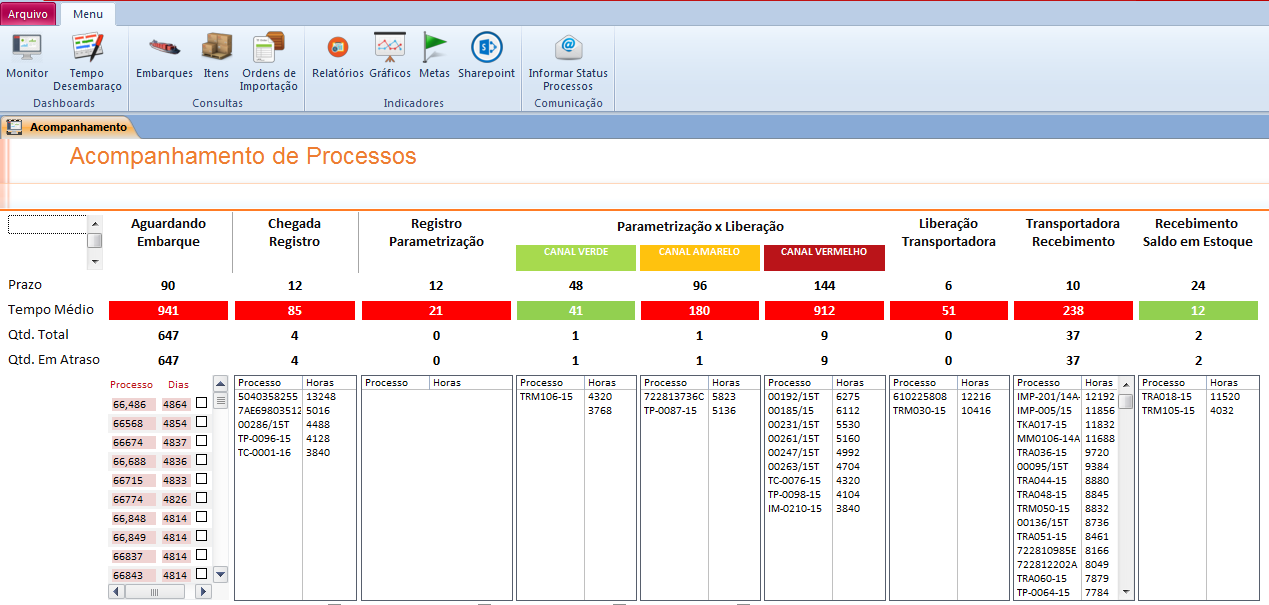Select the Menu ribbon tab
The width and height of the screenshot is (1269, 605).
coord(87,14)
